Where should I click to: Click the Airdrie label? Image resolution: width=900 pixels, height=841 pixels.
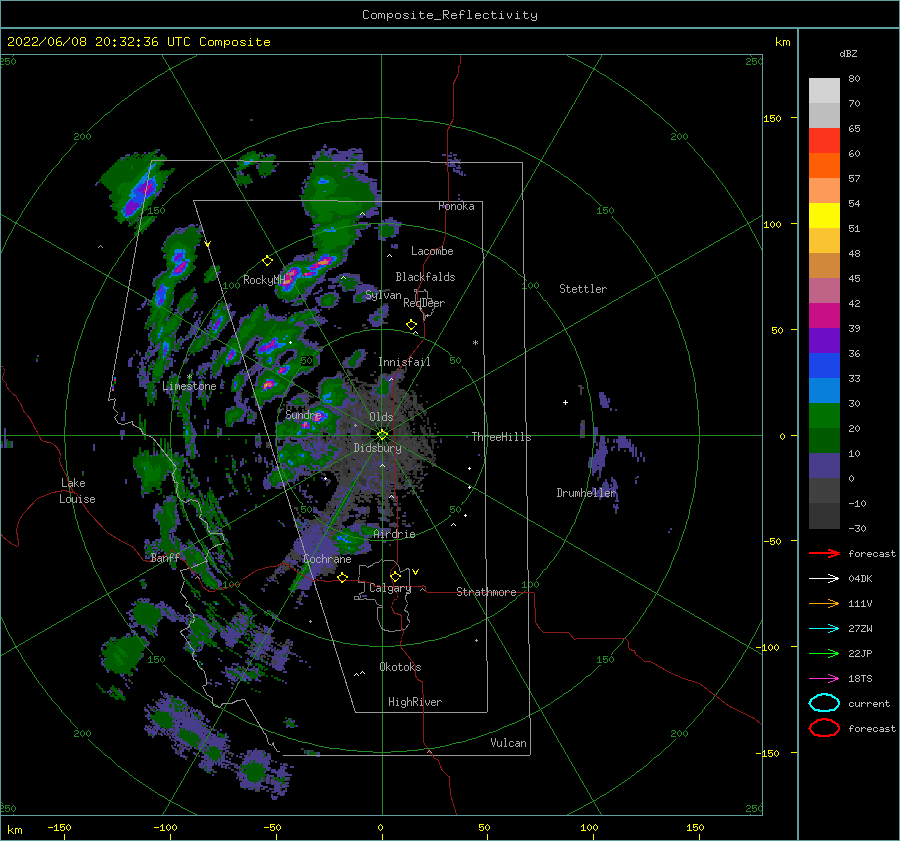click(394, 534)
